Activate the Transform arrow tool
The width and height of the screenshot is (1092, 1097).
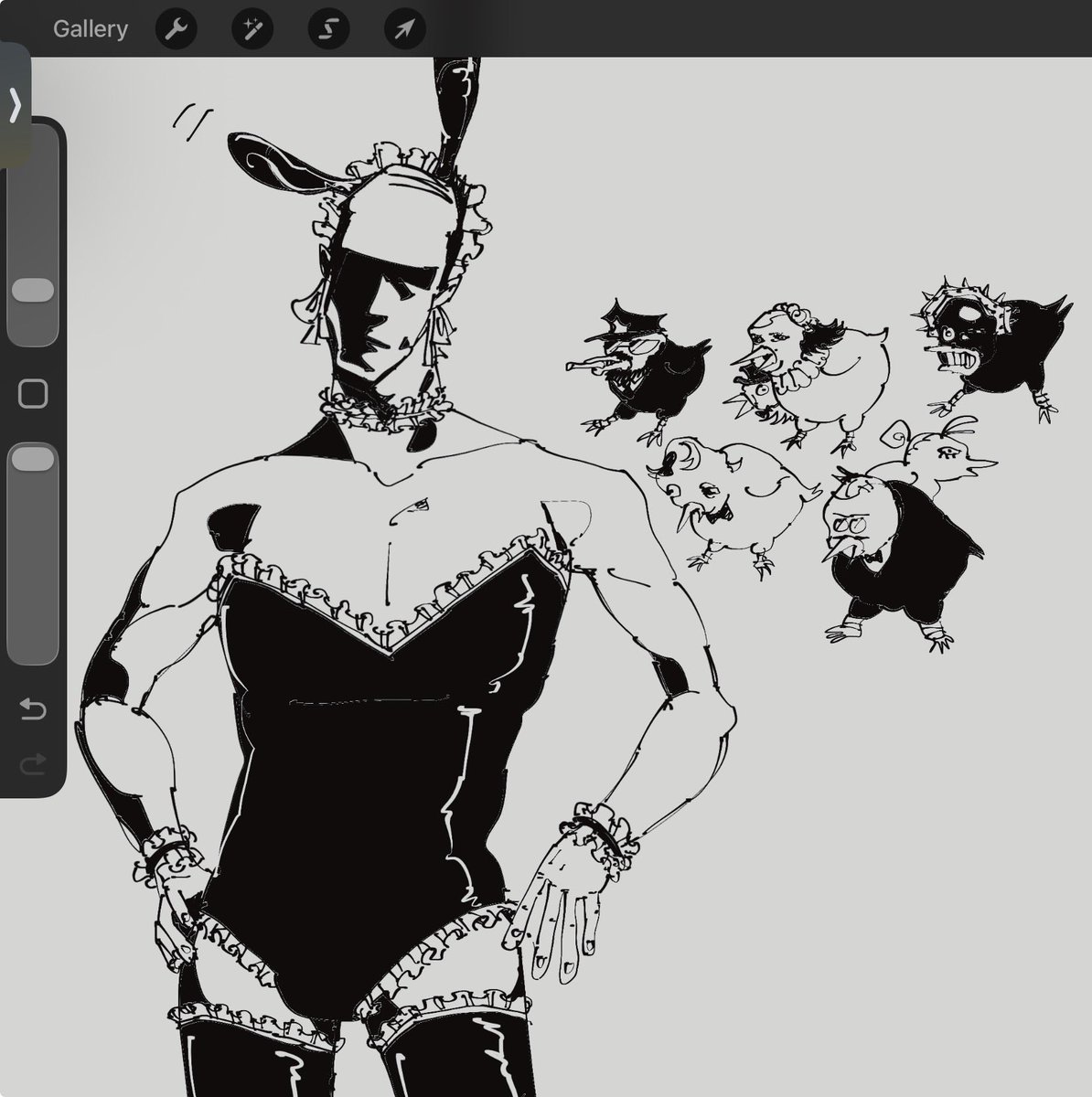pos(404,29)
